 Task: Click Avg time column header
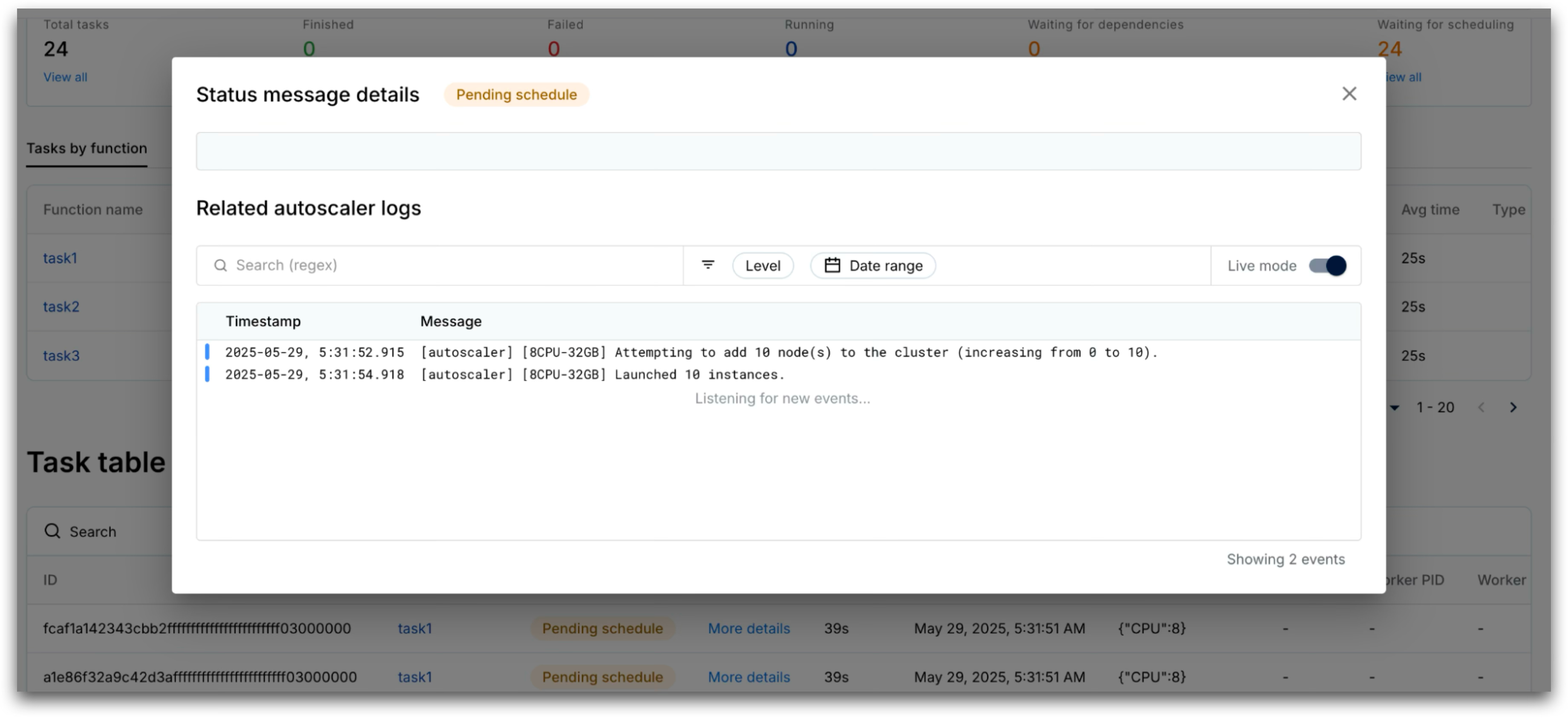click(1430, 210)
